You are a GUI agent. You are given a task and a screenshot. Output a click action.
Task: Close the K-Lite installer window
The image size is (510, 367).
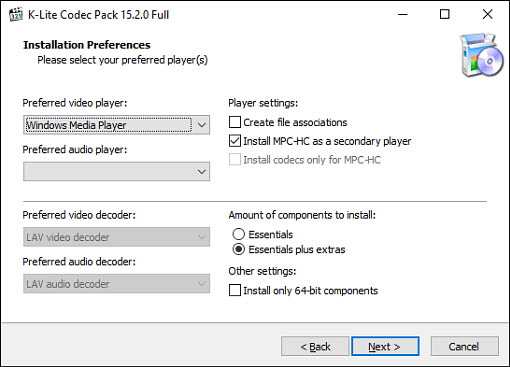click(x=487, y=14)
